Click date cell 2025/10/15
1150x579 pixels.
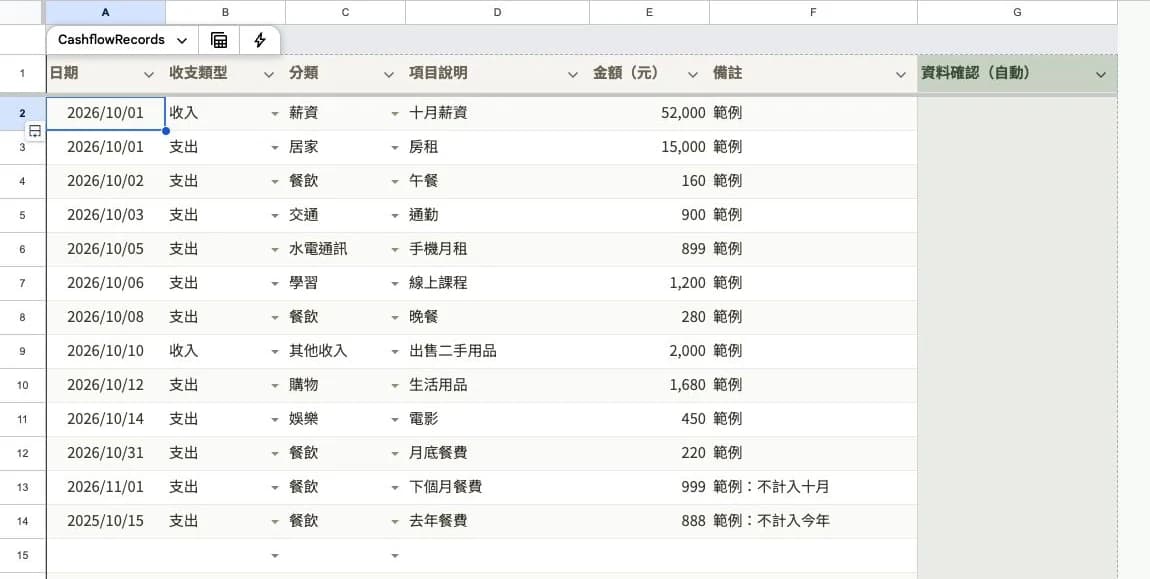[x=106, y=521]
